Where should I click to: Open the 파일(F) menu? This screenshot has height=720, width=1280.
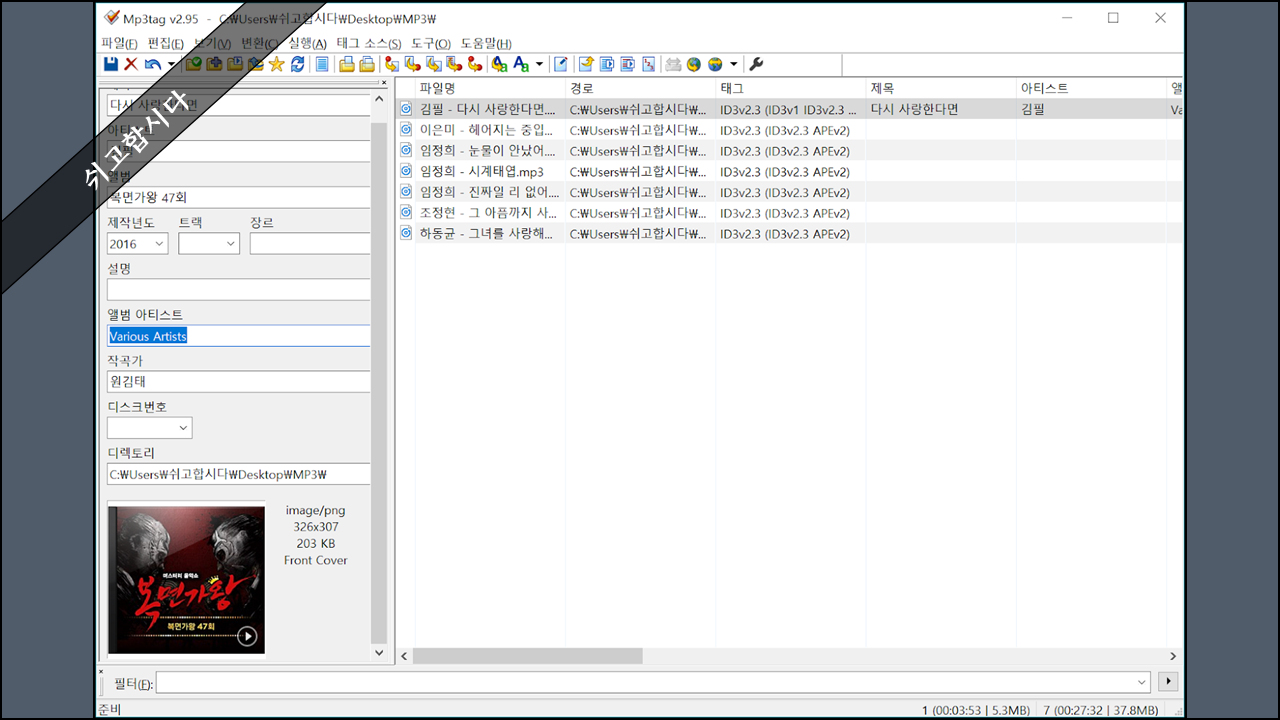(119, 43)
